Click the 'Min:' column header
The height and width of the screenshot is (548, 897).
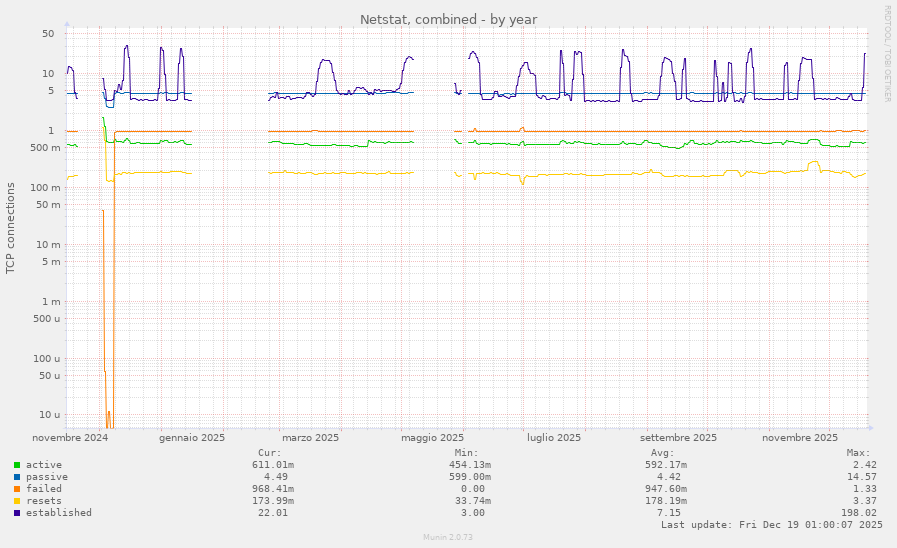coord(466,453)
